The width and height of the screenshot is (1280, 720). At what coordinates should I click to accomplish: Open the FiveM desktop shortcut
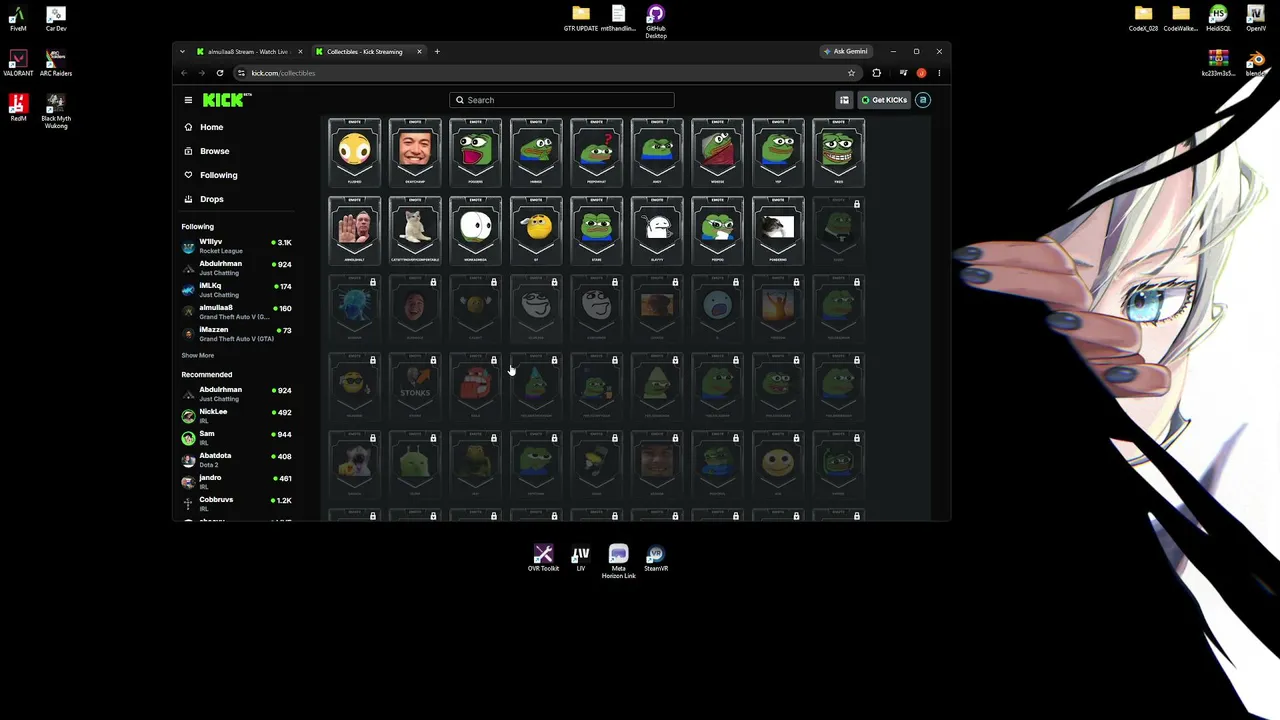click(x=18, y=19)
